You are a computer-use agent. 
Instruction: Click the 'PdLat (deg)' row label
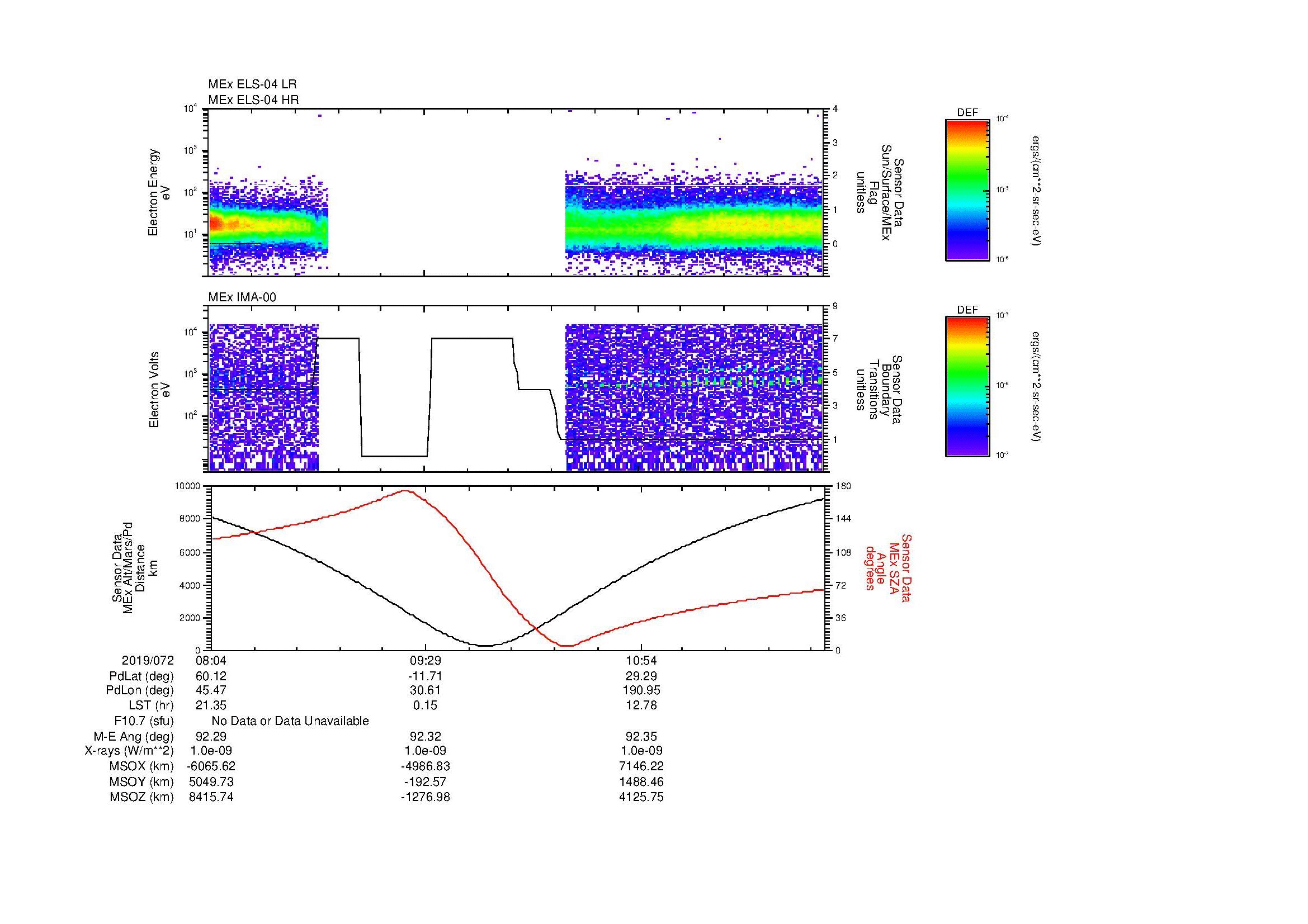tap(141, 676)
